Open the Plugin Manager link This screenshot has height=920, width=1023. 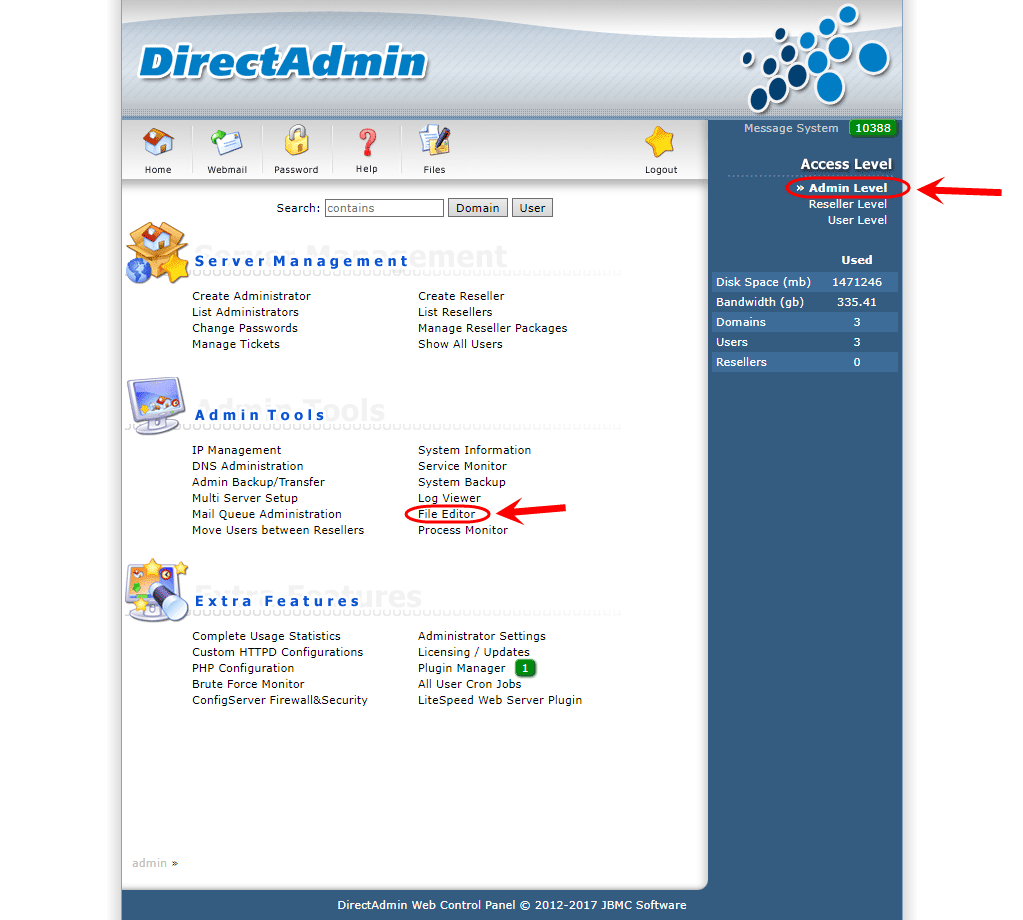point(461,668)
